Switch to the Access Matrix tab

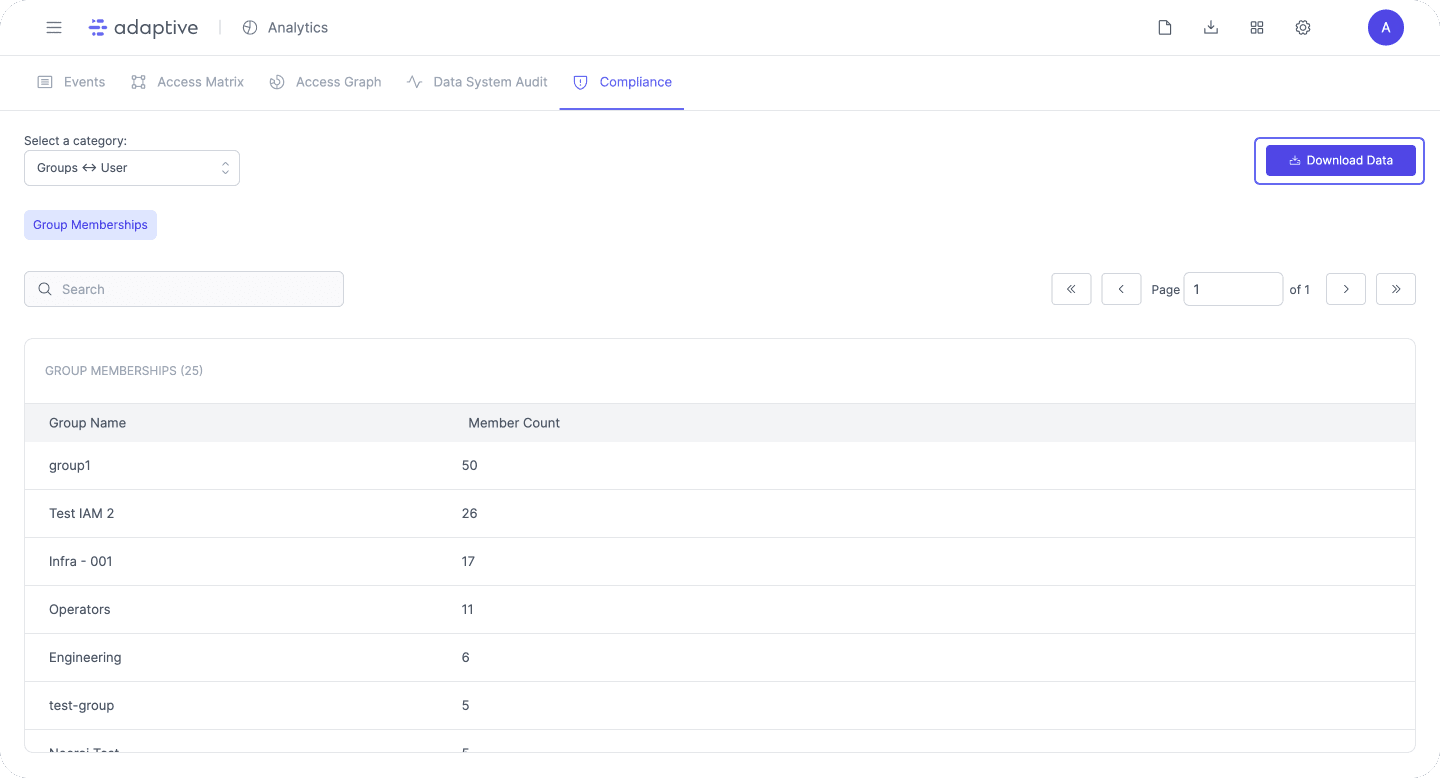pyautogui.click(x=187, y=82)
